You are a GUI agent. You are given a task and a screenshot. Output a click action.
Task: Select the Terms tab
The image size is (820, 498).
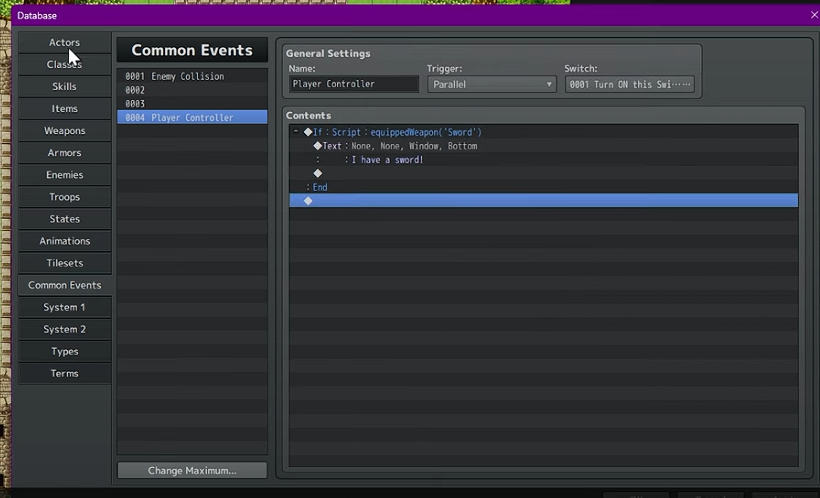click(x=64, y=373)
